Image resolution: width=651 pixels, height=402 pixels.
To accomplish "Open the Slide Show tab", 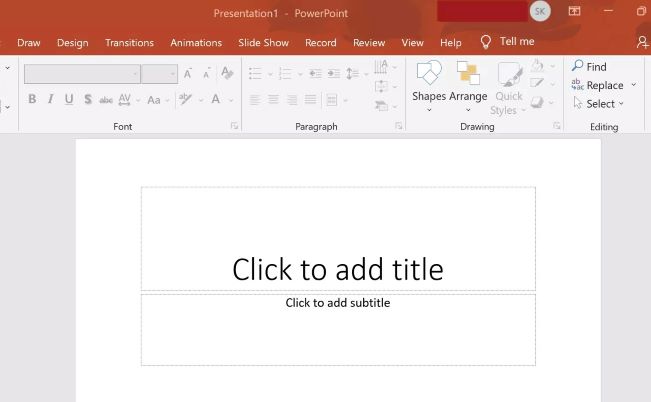I will [x=263, y=43].
